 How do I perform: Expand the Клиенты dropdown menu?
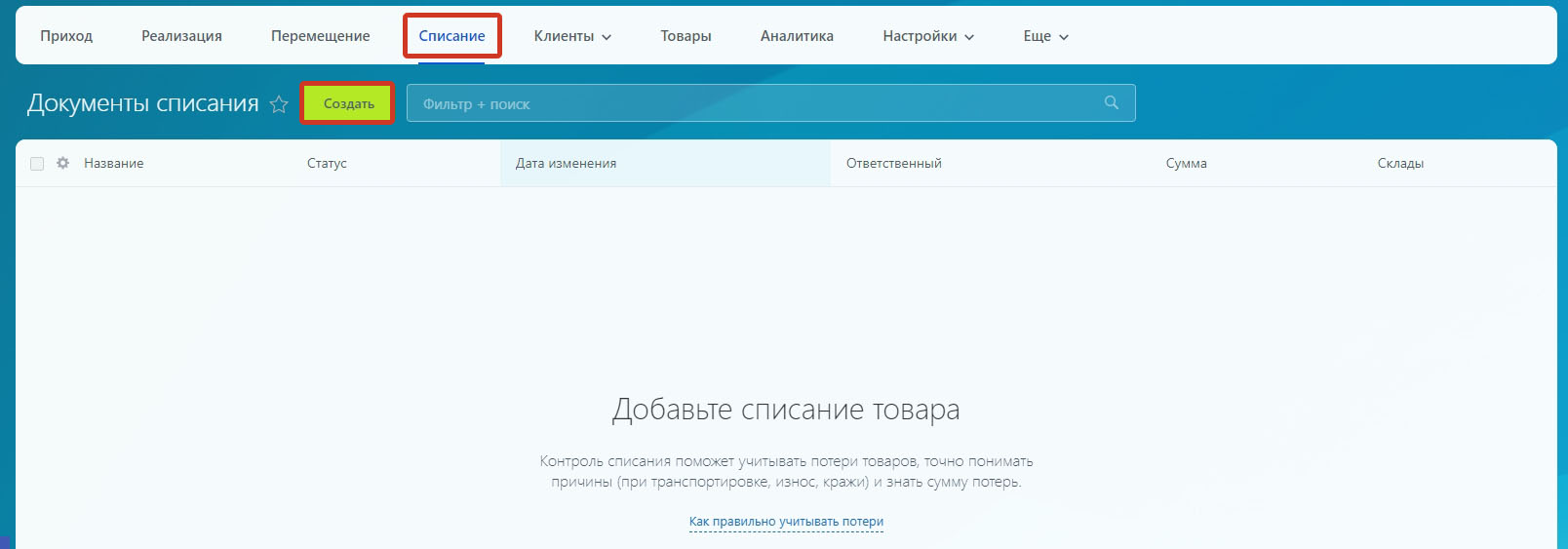572,36
